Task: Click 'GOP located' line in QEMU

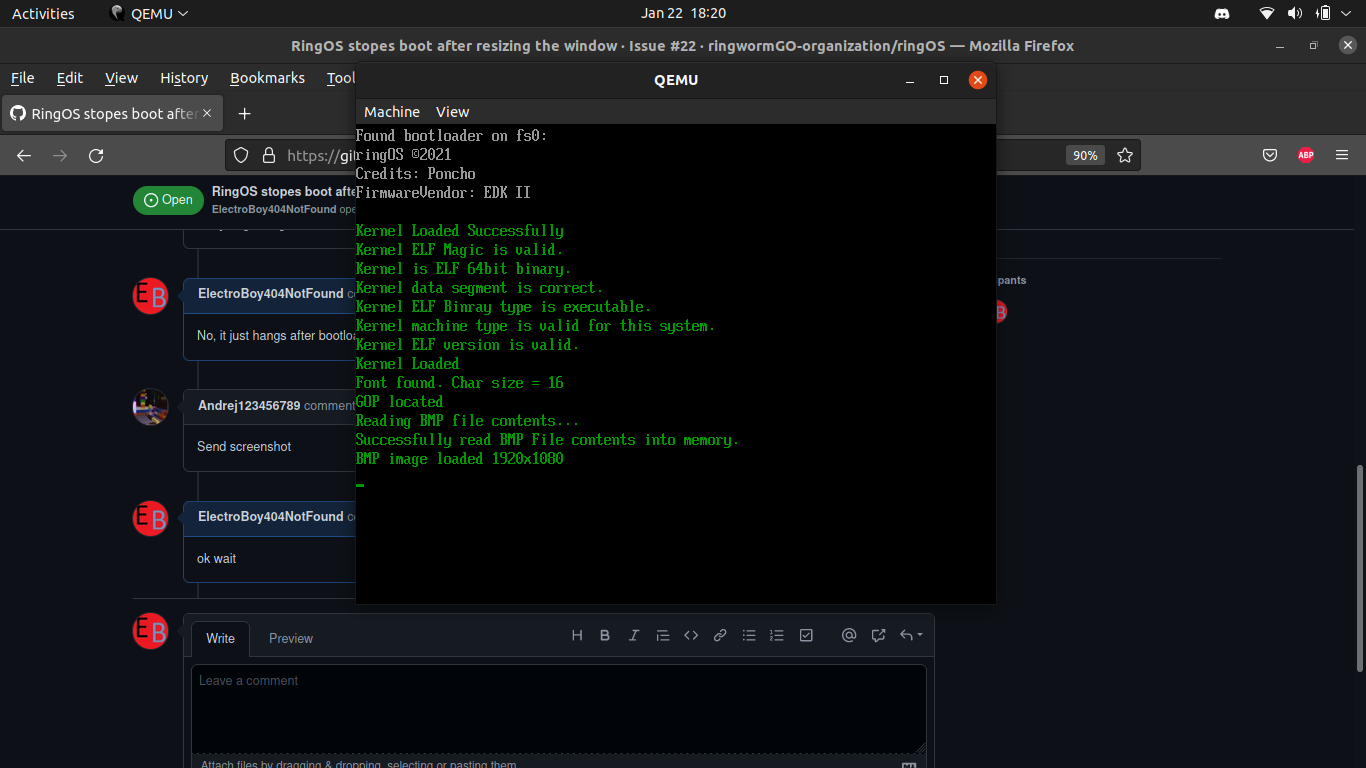Action: (x=399, y=402)
